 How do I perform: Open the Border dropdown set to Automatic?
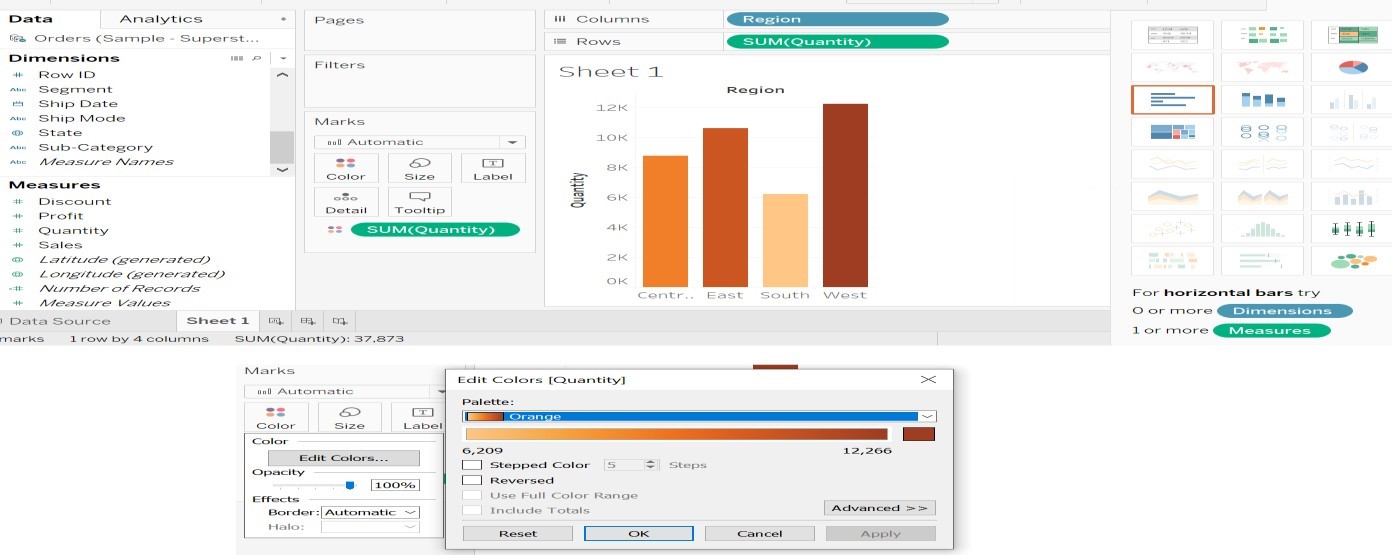click(370, 512)
